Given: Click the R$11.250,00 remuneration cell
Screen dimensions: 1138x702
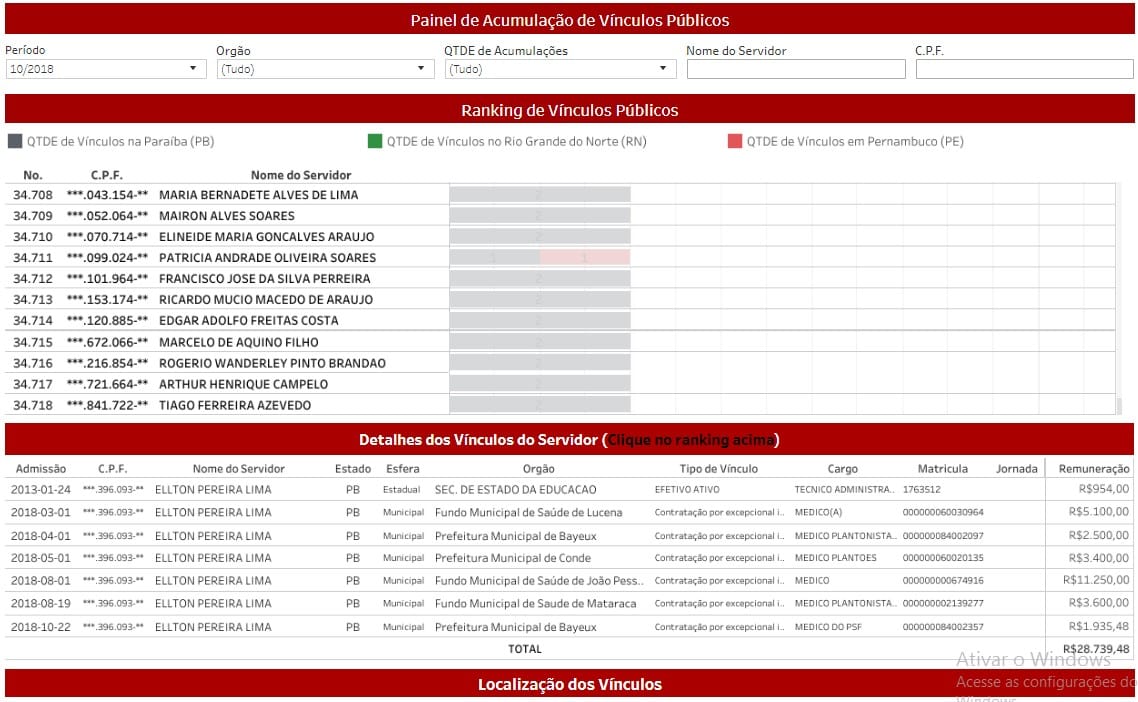Looking at the screenshot, I should tap(1096, 581).
